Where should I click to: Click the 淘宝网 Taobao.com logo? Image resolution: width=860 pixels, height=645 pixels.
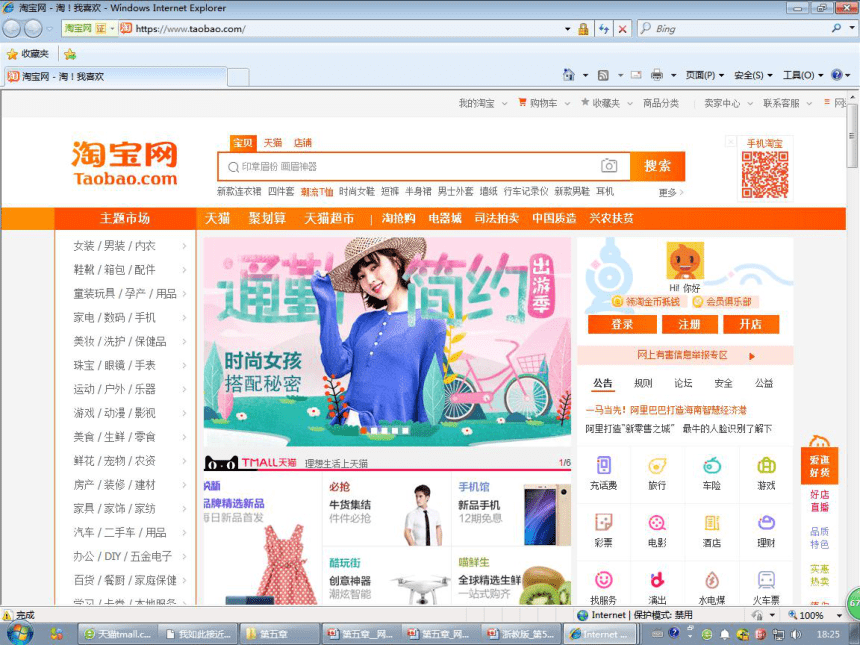(x=125, y=163)
